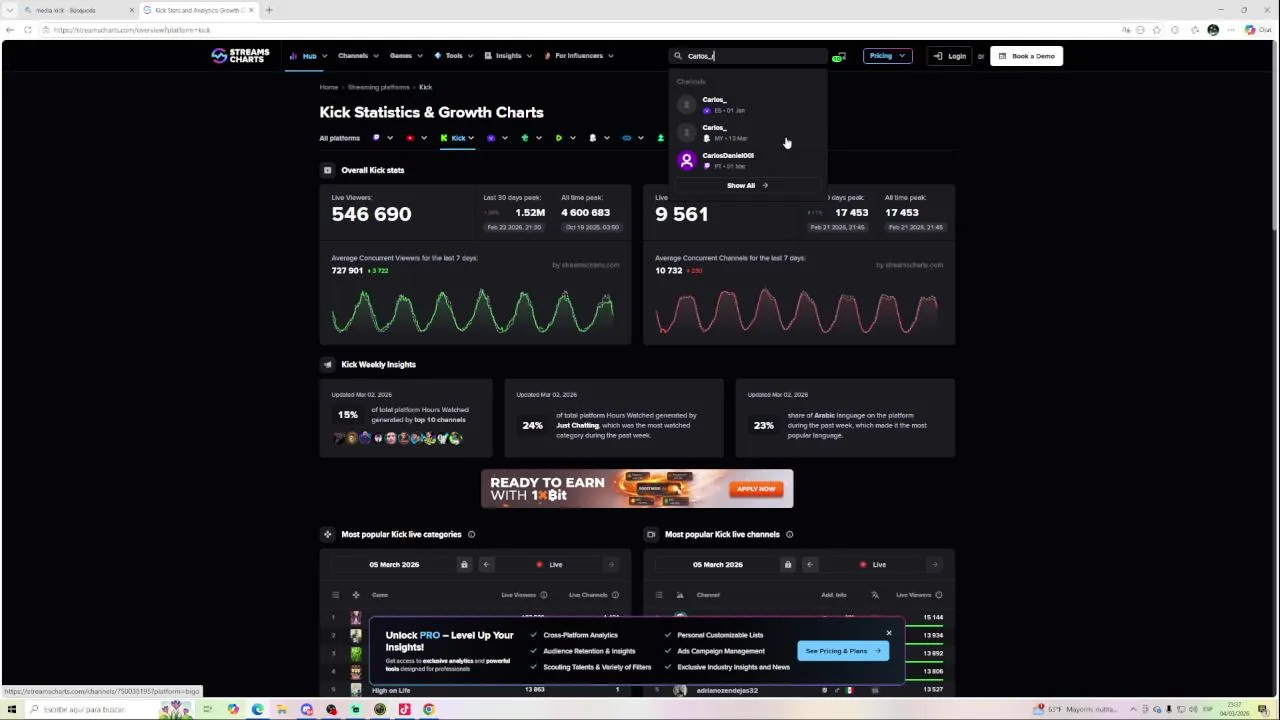Go to Home breadcrumb
The height and width of the screenshot is (720, 1280).
(328, 87)
